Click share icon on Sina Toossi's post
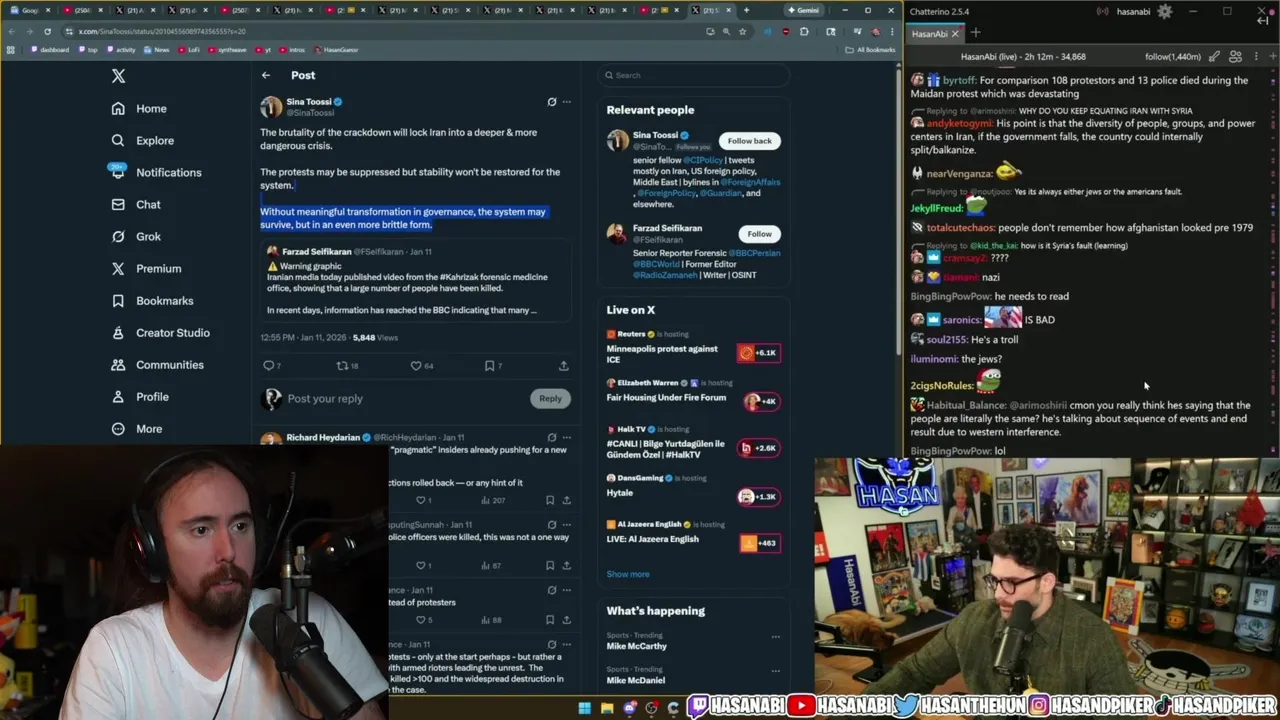Viewport: 1280px width, 720px height. [x=564, y=366]
